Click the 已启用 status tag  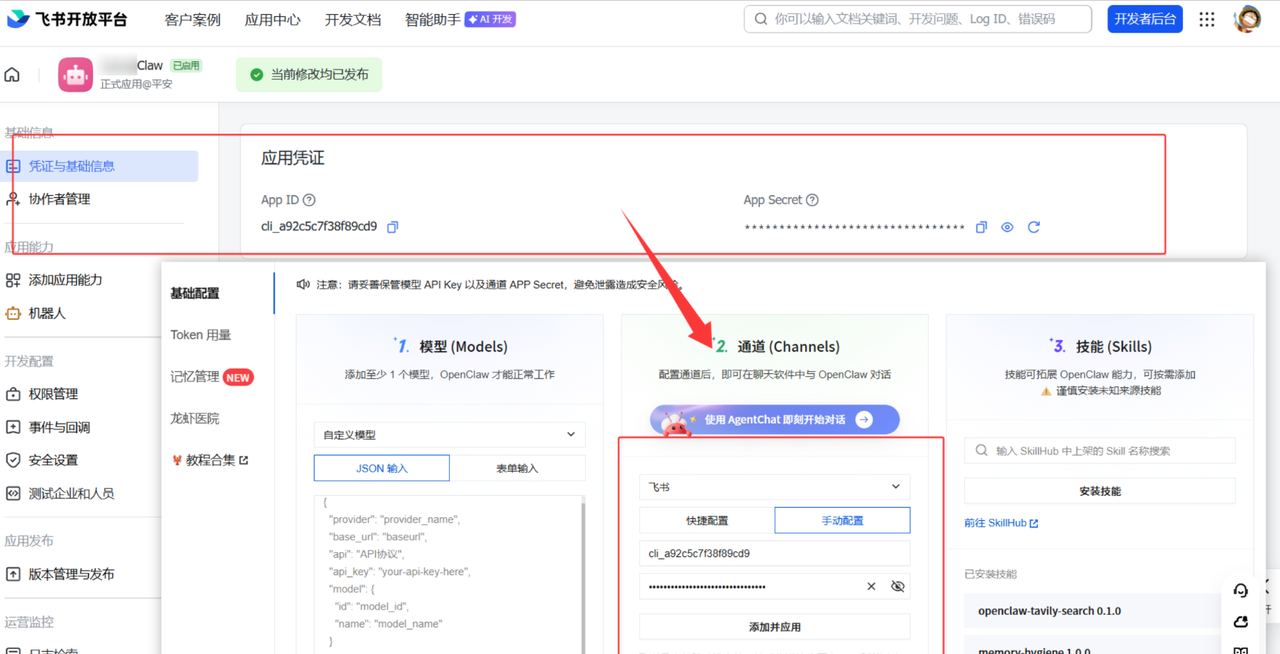186,65
